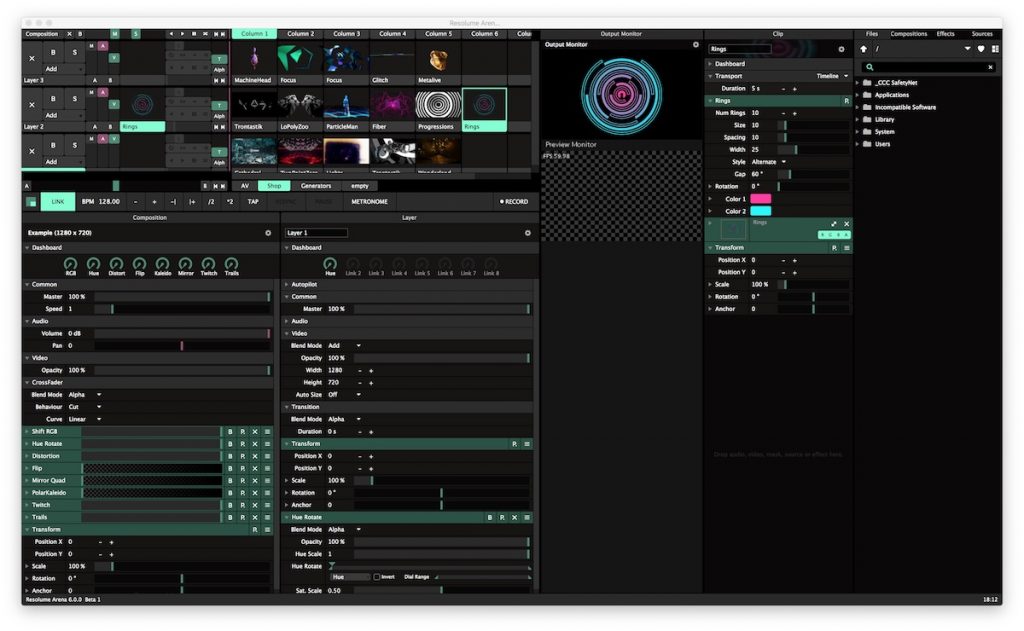
Task: Go up one folder in file browser
Action: [x=863, y=49]
